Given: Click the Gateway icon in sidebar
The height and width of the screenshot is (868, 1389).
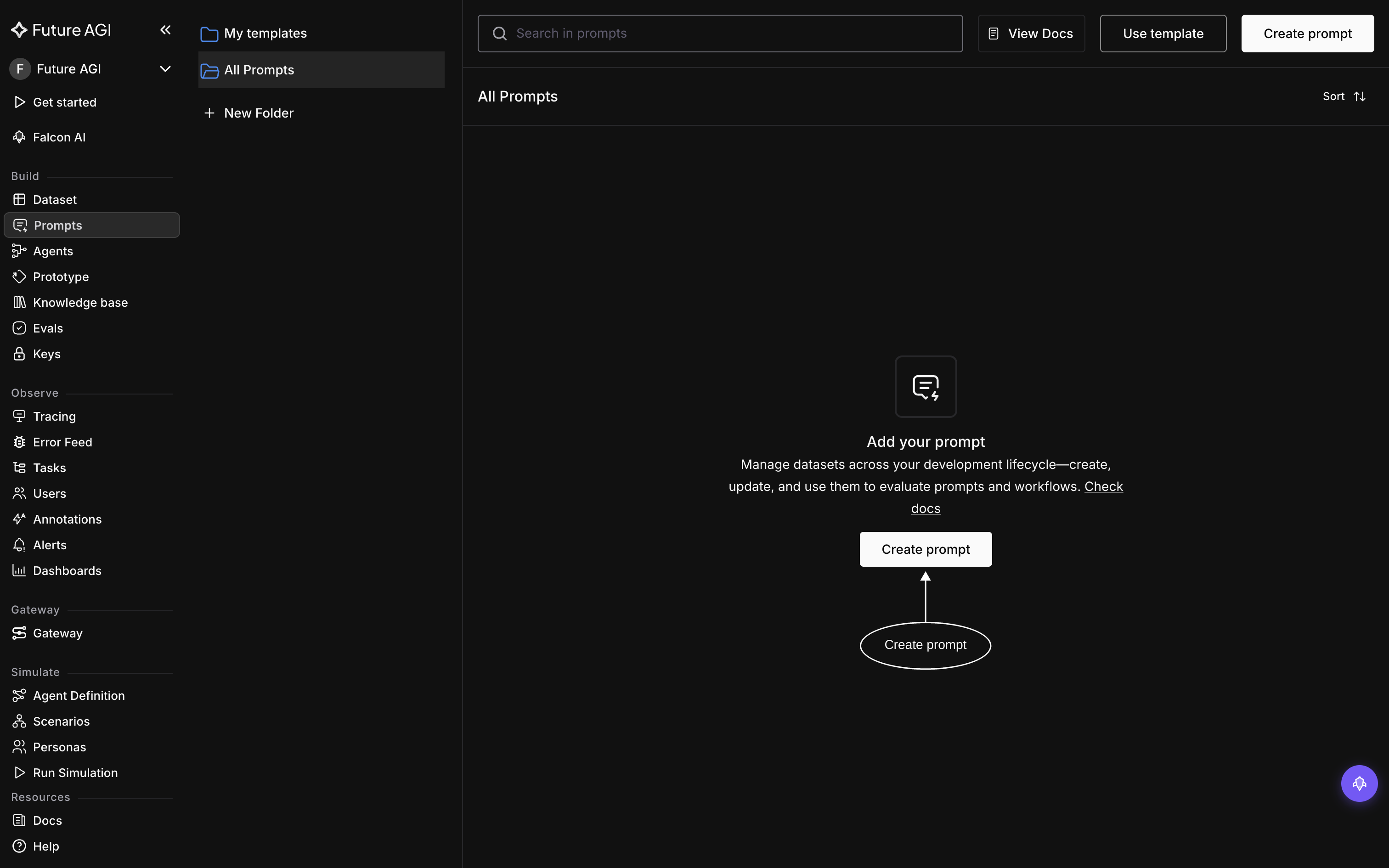Looking at the screenshot, I should coord(19,633).
